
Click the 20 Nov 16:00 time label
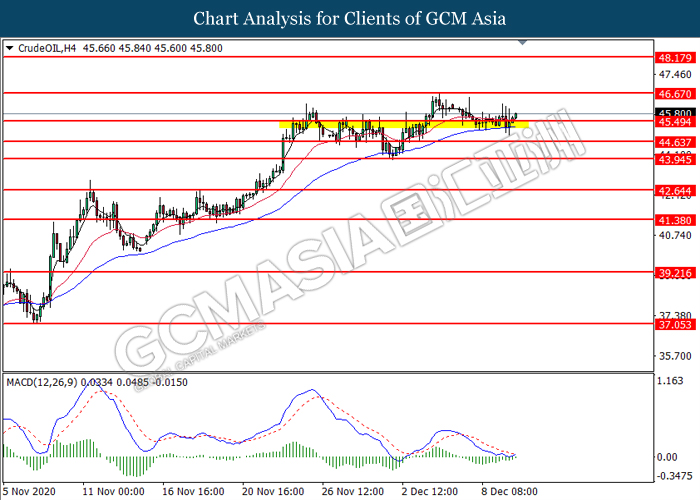click(273, 492)
